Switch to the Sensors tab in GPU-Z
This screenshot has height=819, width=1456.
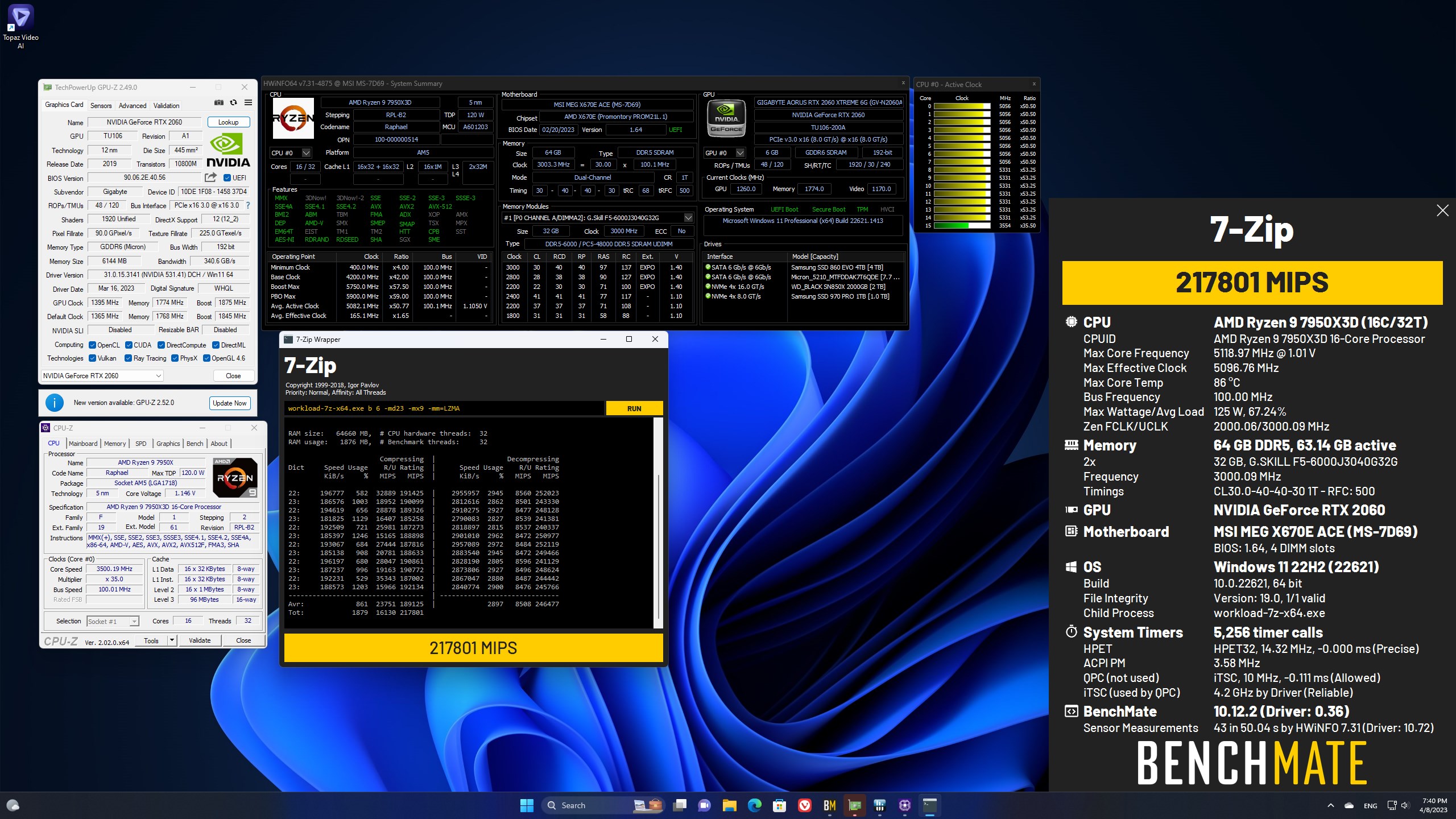pyautogui.click(x=101, y=106)
